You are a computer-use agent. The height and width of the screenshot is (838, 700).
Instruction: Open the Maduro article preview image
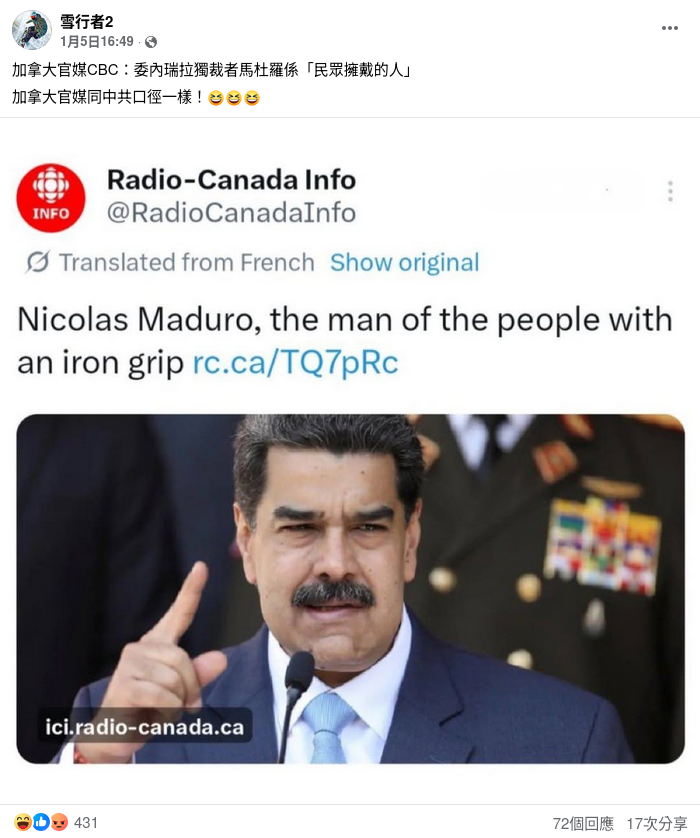(351, 588)
